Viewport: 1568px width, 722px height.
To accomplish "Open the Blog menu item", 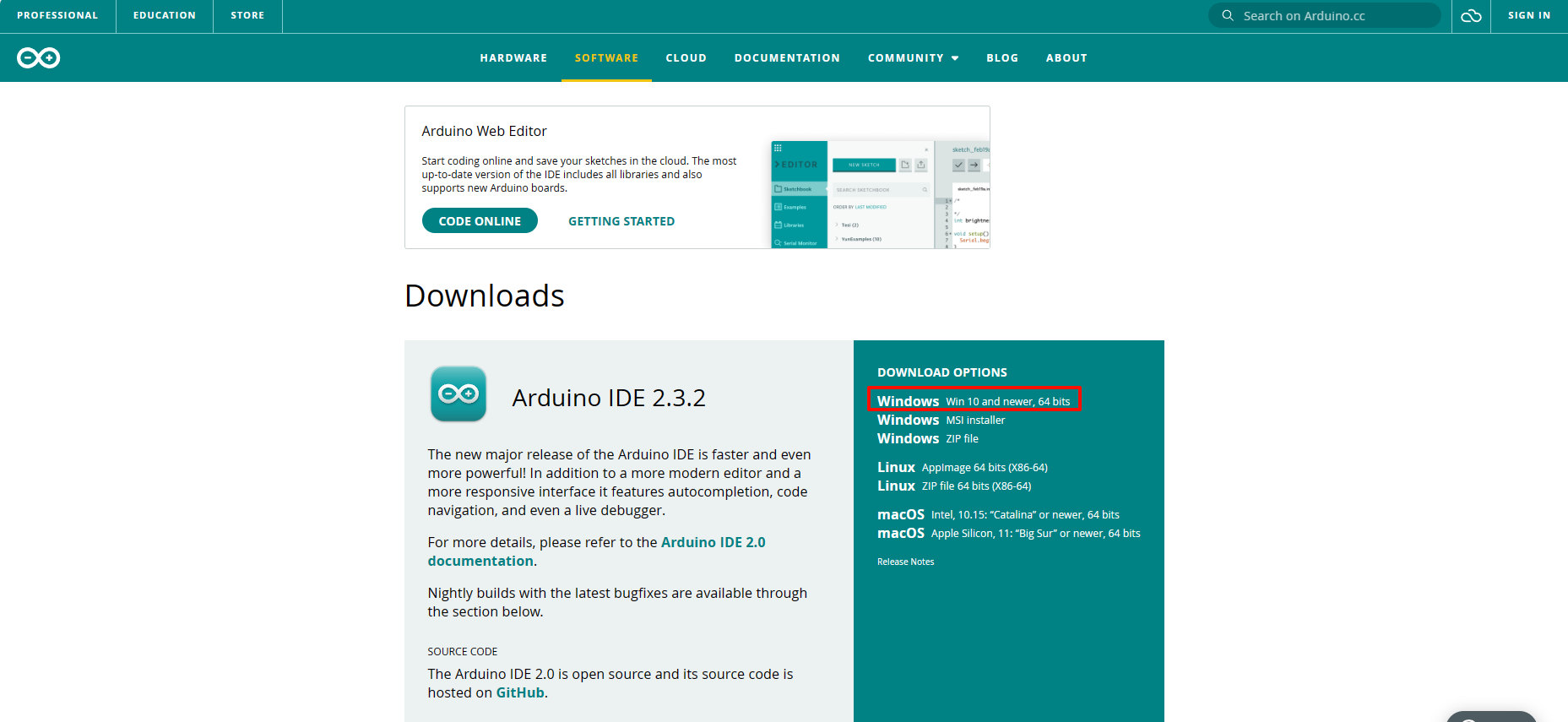I will (1002, 58).
